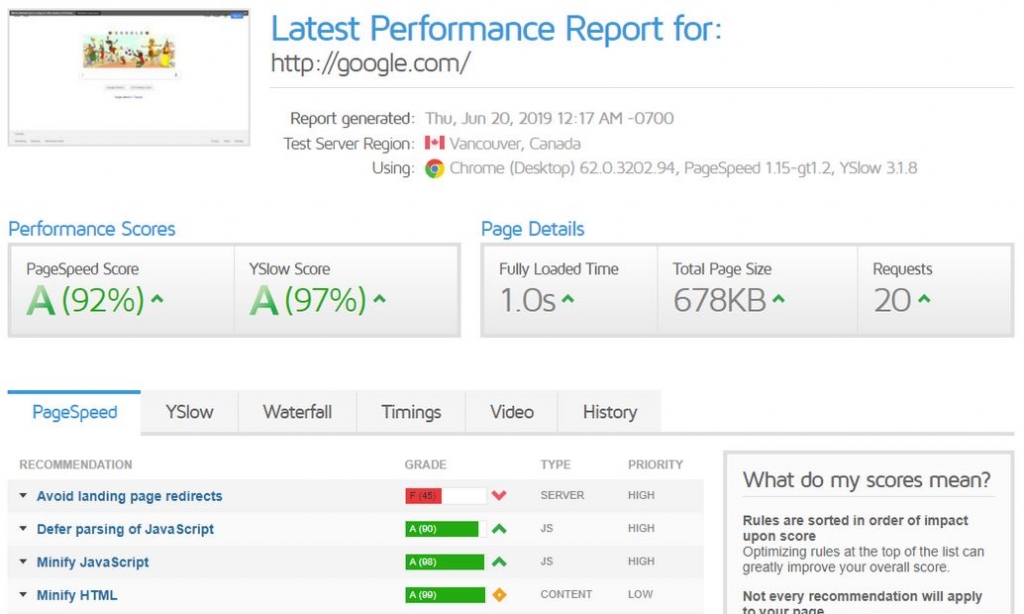Open the Timings tab

coord(411,412)
